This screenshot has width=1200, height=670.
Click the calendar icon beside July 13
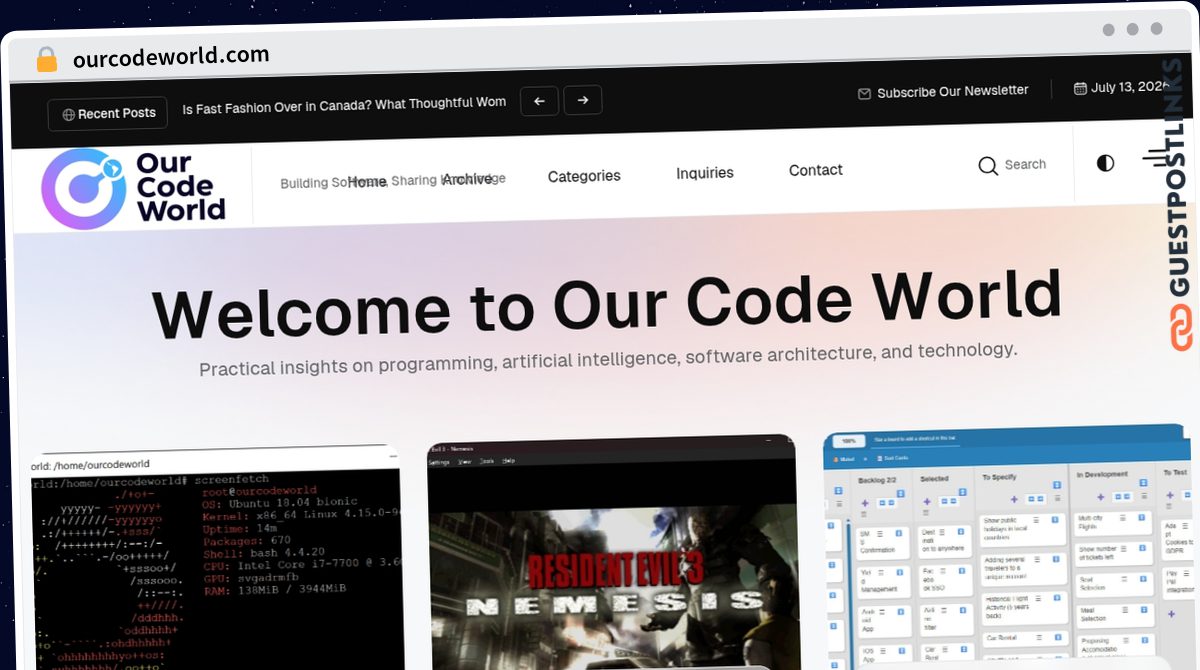pyautogui.click(x=1080, y=88)
